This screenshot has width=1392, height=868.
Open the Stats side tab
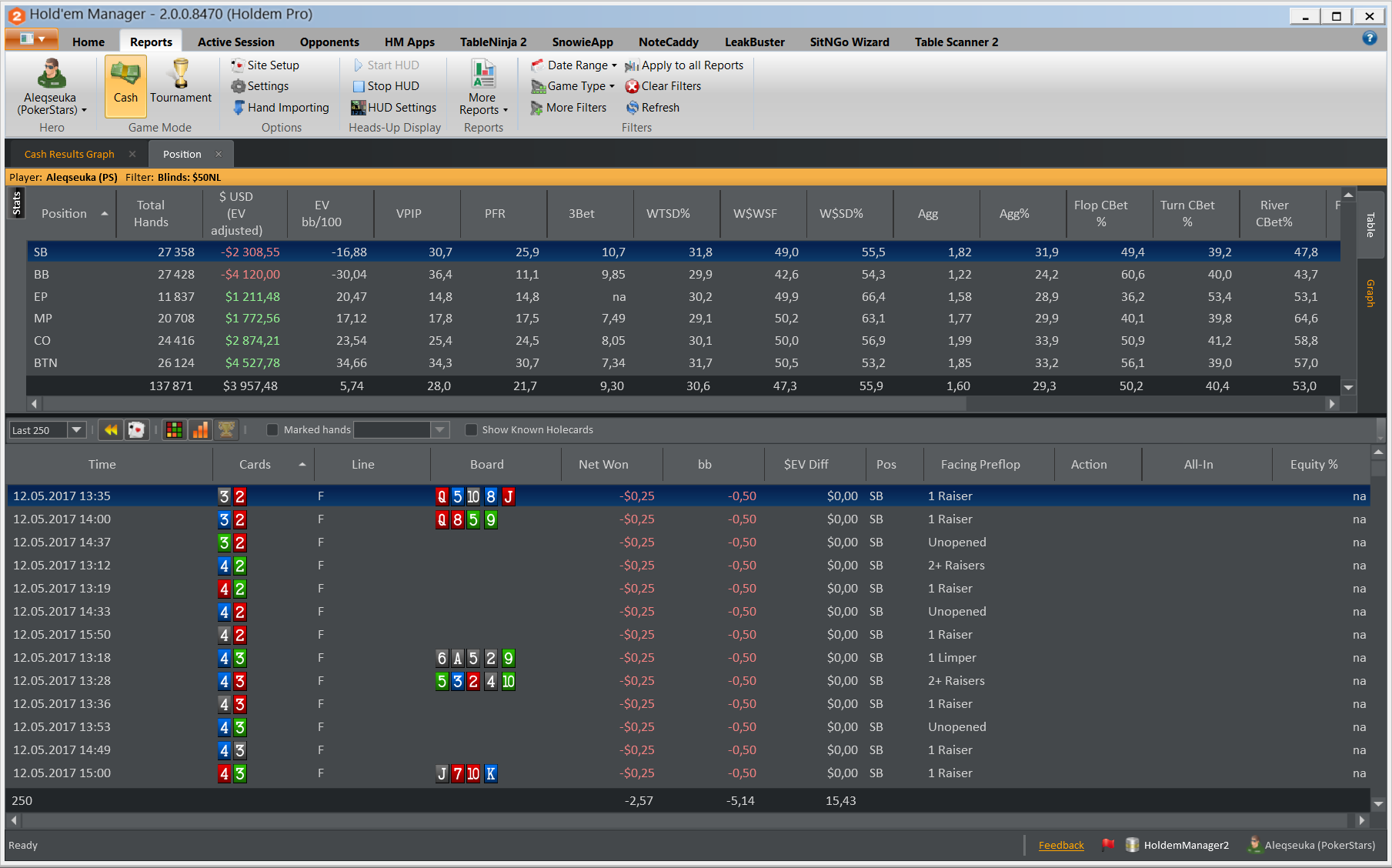(17, 203)
